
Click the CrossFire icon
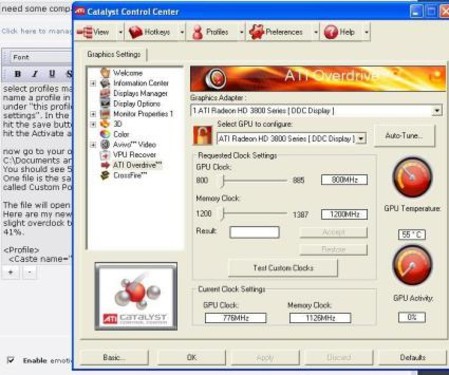click(105, 175)
